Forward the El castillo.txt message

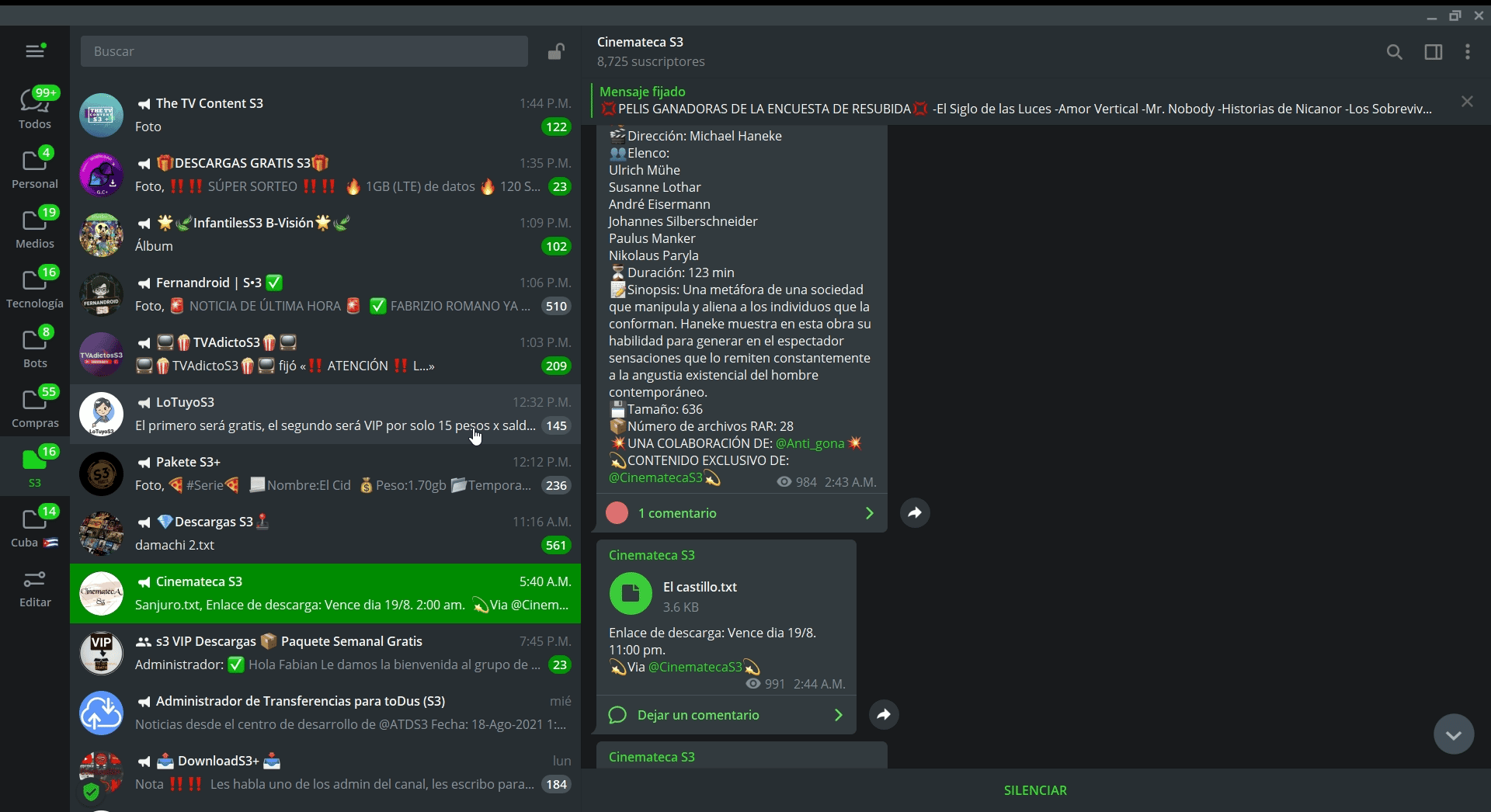(x=884, y=714)
